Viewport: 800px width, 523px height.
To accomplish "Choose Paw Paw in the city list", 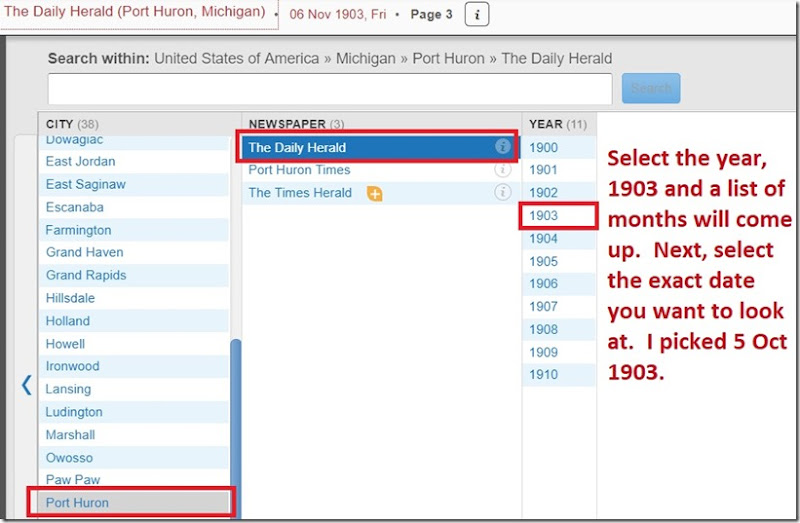I will coord(134,480).
